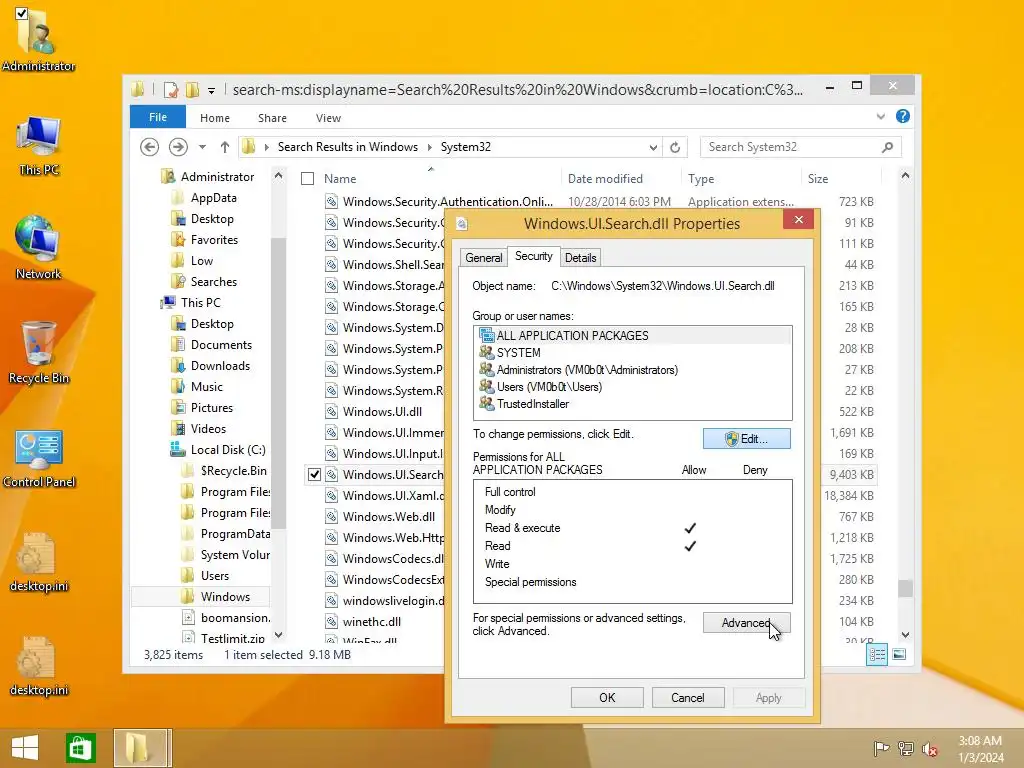Click the Advanced settings button
The width and height of the screenshot is (1024, 768).
click(x=746, y=623)
